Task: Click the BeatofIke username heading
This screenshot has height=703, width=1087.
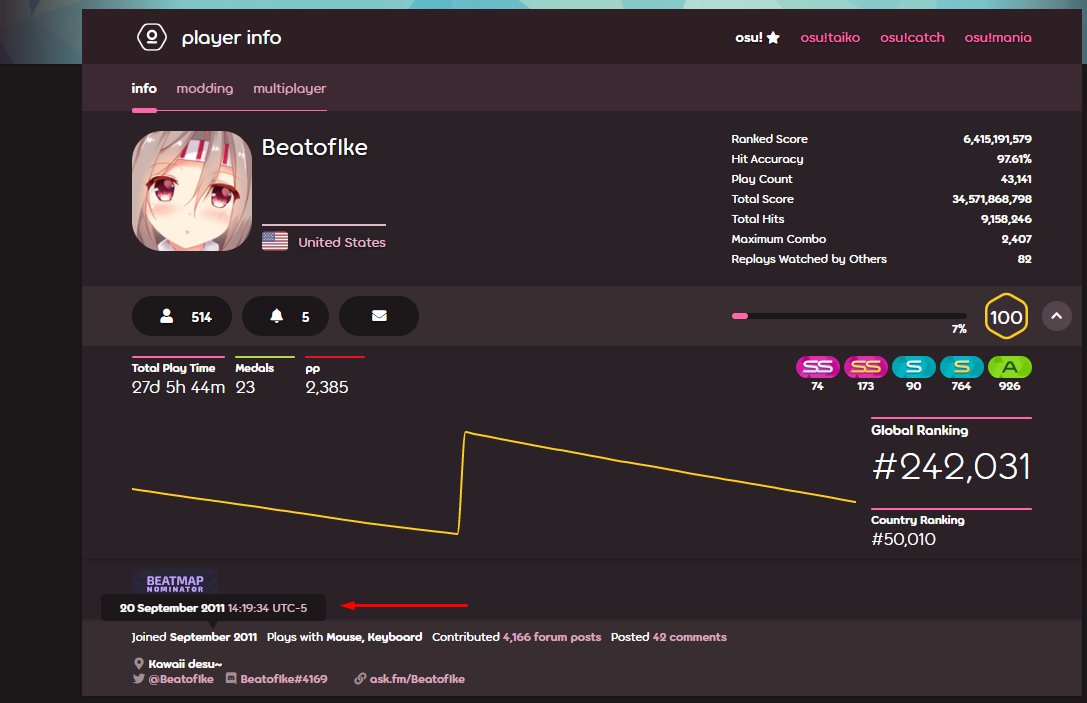Action: pyautogui.click(x=314, y=147)
